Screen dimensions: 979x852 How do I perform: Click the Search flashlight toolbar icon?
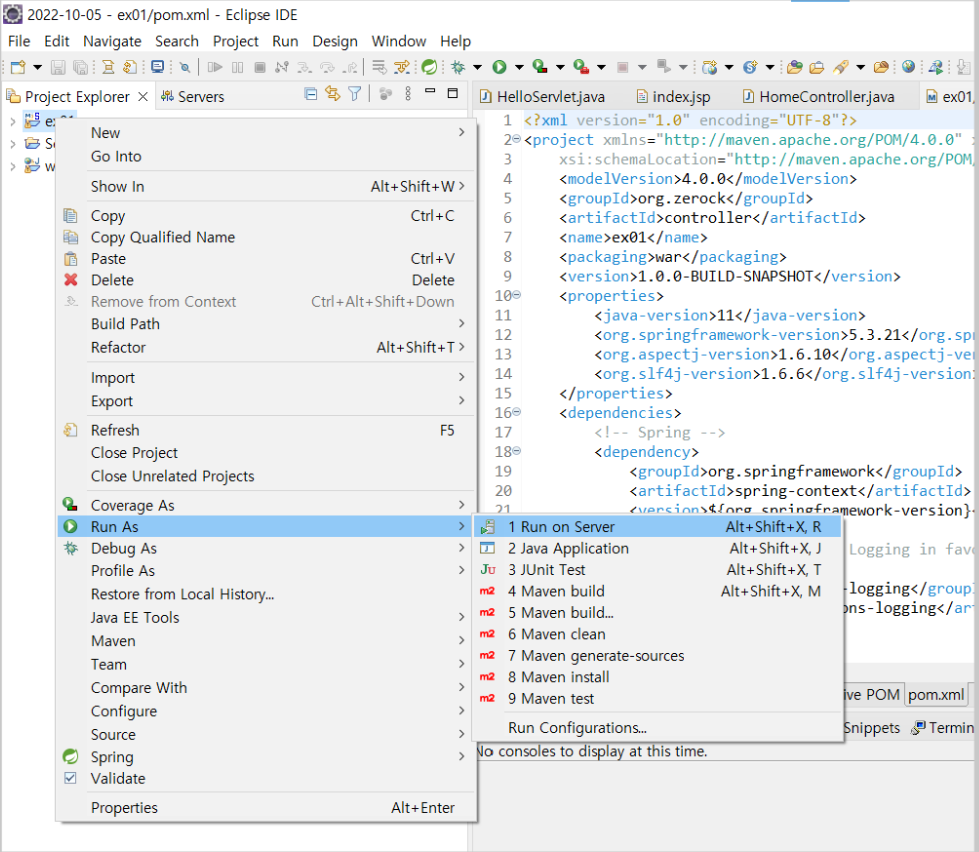(x=840, y=67)
